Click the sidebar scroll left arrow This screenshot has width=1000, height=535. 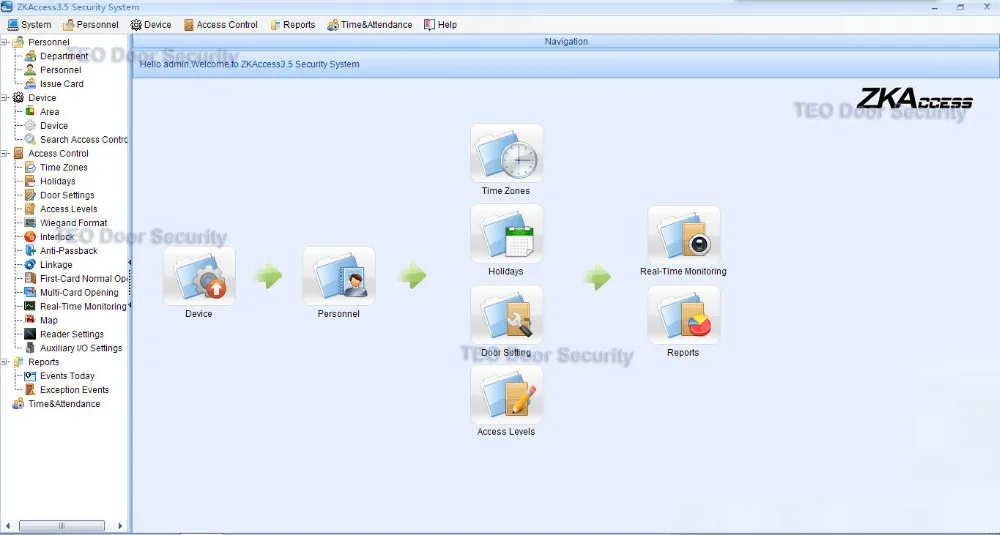[8, 526]
